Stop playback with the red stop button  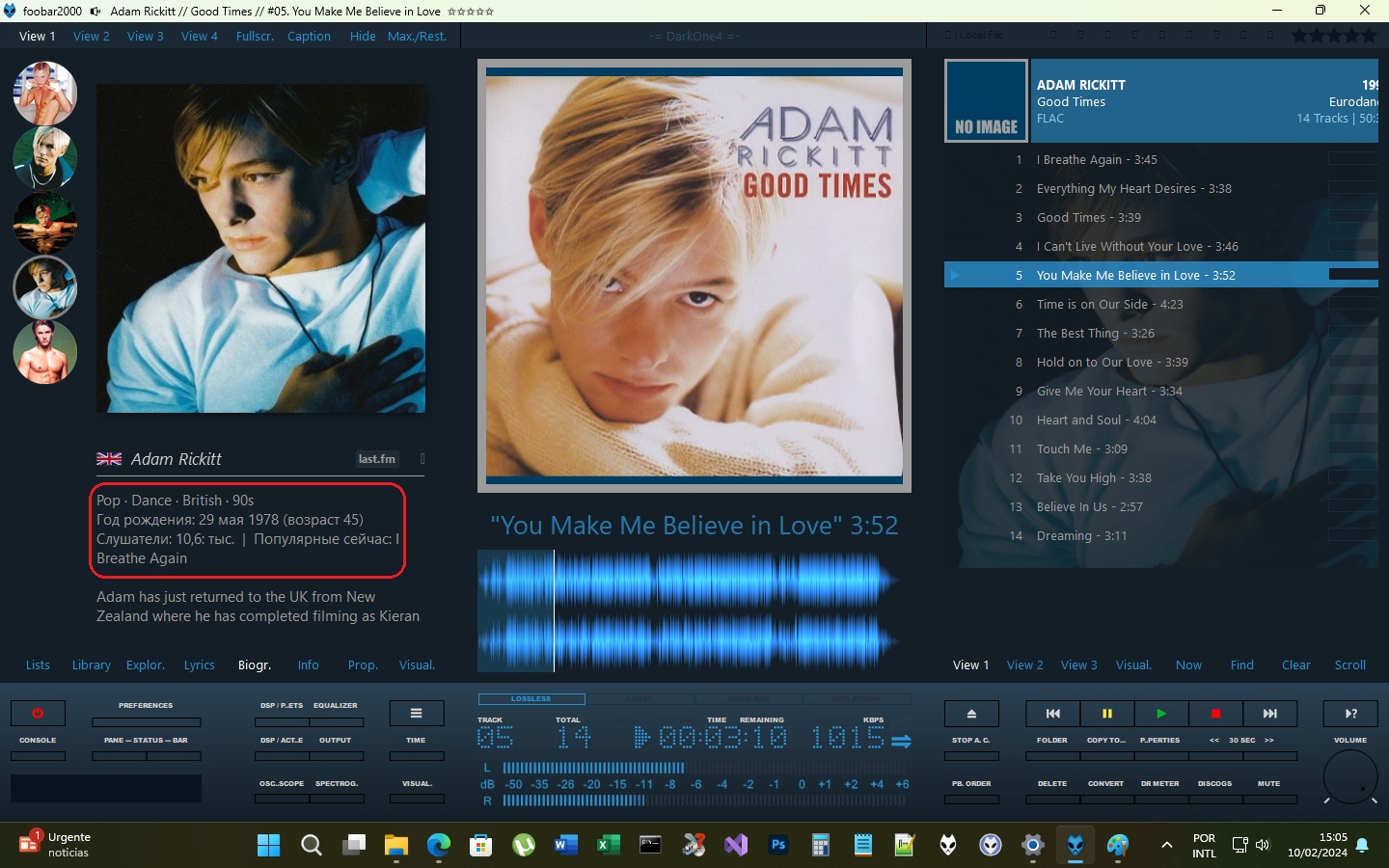[x=1215, y=714]
